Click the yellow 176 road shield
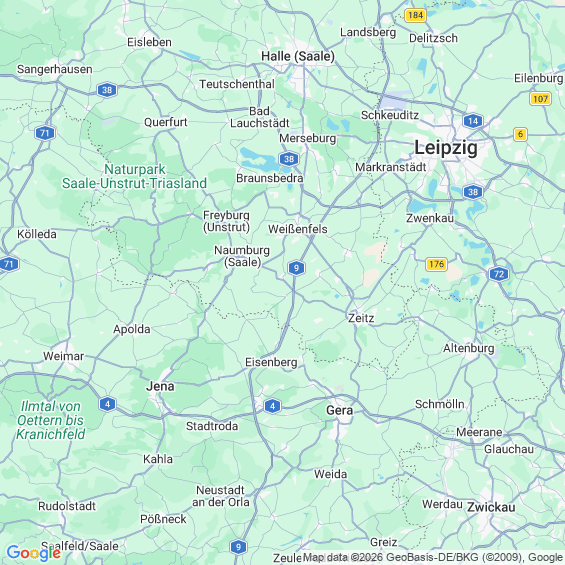 pyautogui.click(x=436, y=264)
